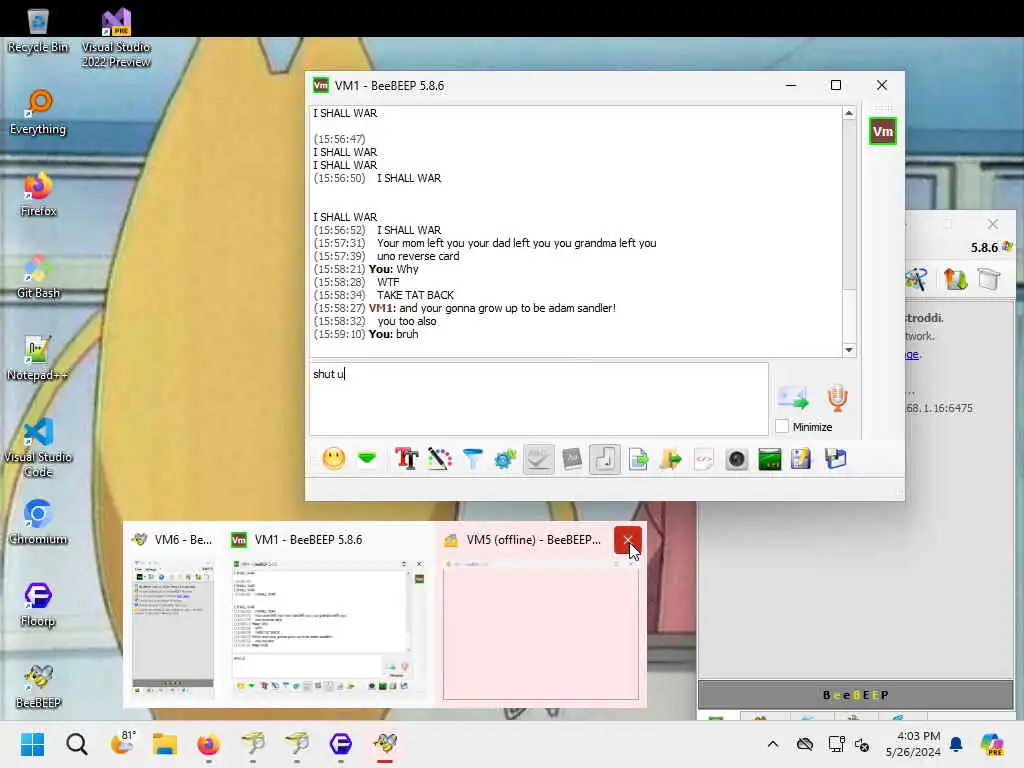
Task: Click the send folder icon
Action: click(671, 459)
